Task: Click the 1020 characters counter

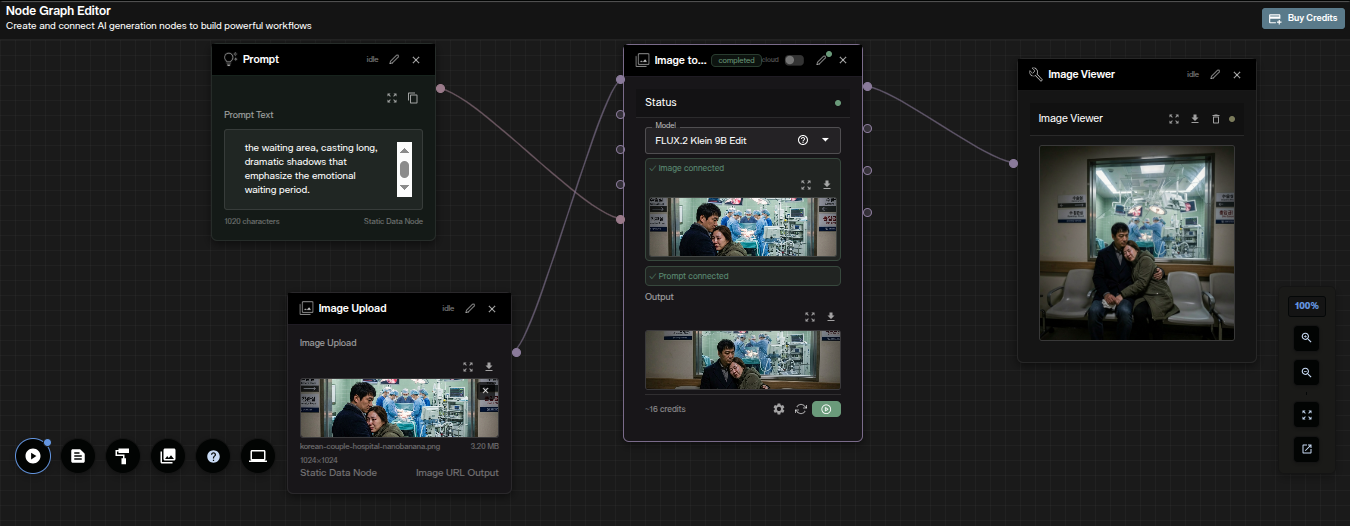Action: click(252, 221)
